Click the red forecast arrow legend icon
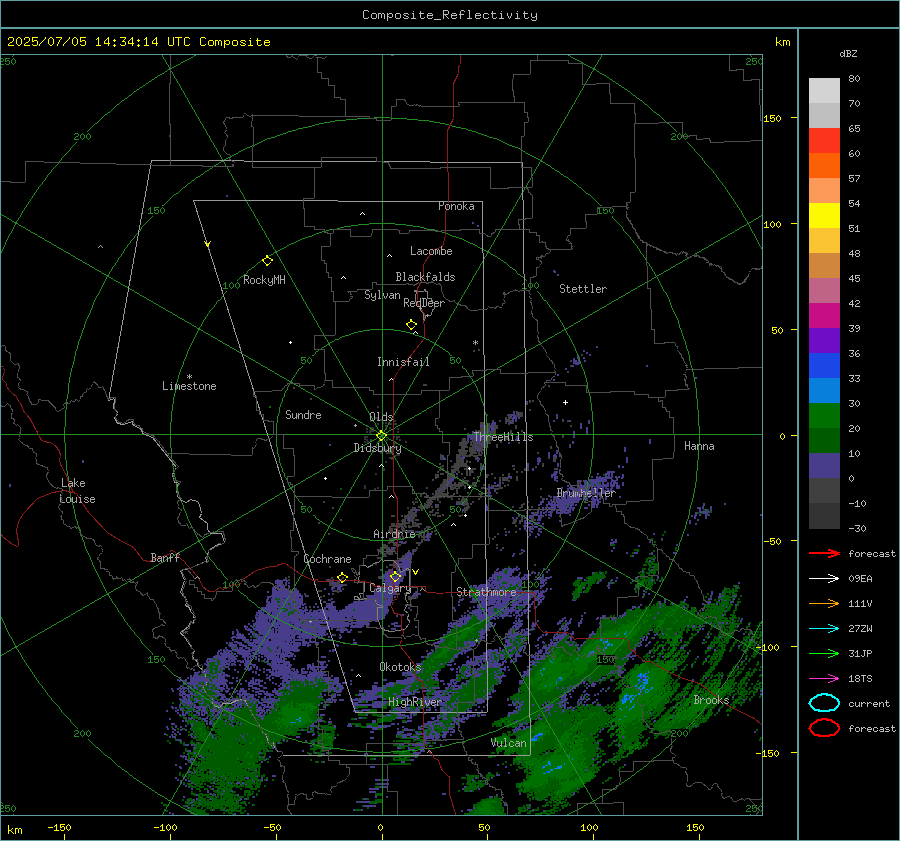 click(x=824, y=553)
